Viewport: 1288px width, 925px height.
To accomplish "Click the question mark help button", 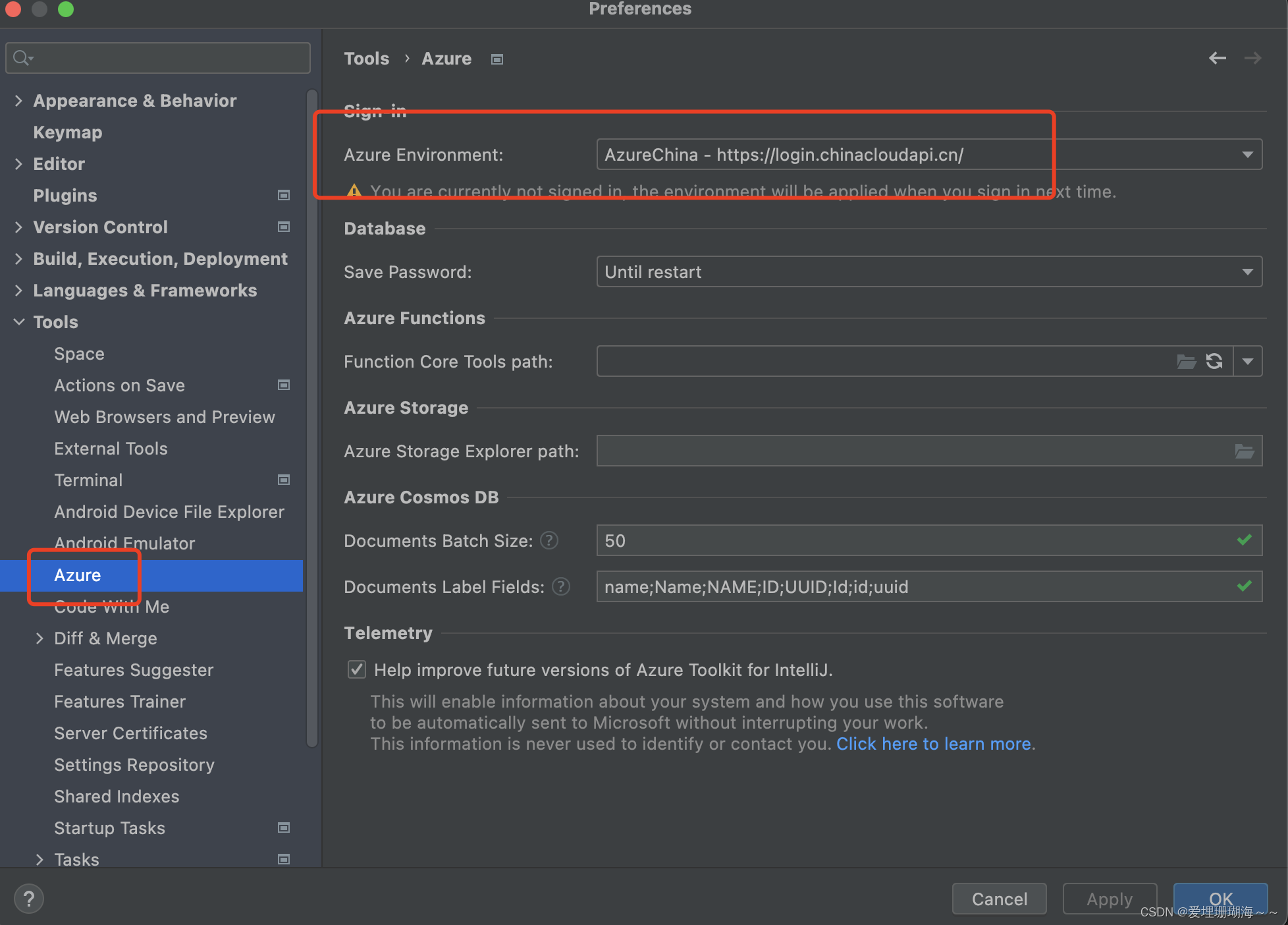I will [29, 899].
